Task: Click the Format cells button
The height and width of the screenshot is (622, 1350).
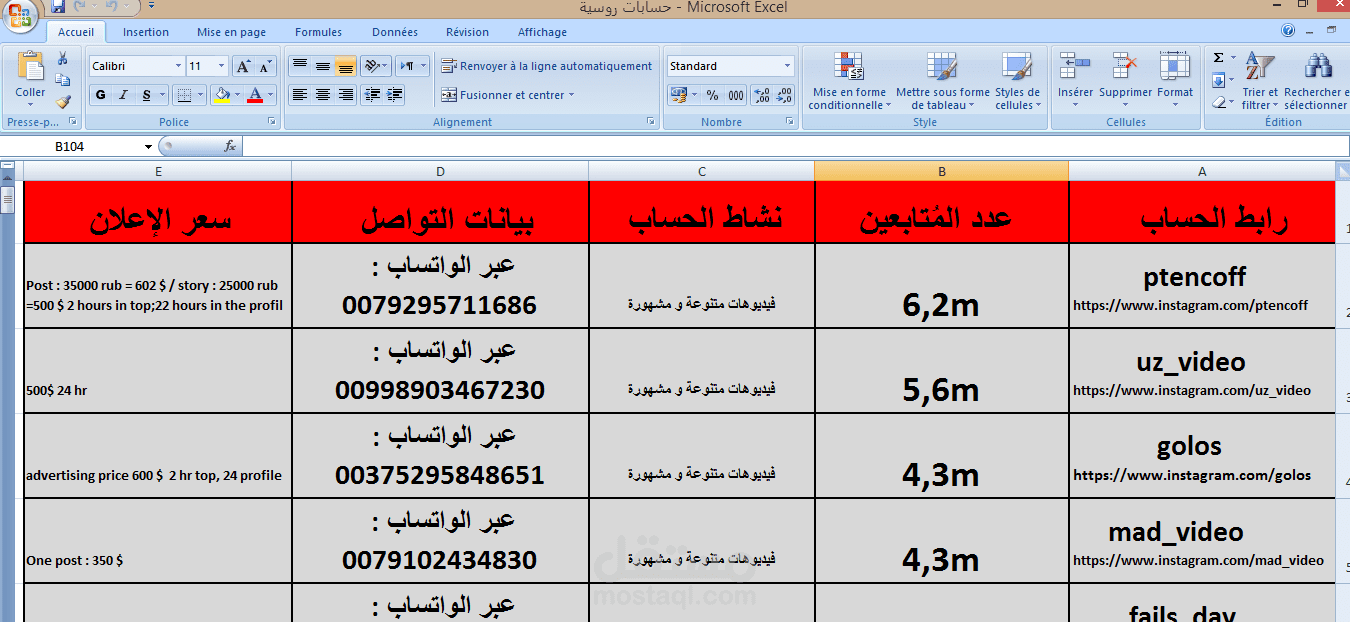Action: tap(1175, 80)
